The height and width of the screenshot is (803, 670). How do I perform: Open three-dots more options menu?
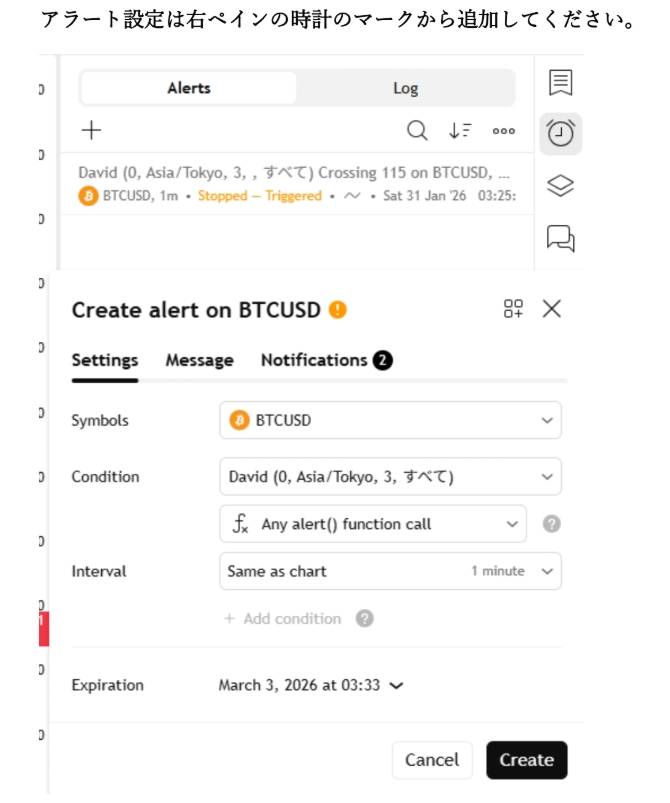point(504,130)
